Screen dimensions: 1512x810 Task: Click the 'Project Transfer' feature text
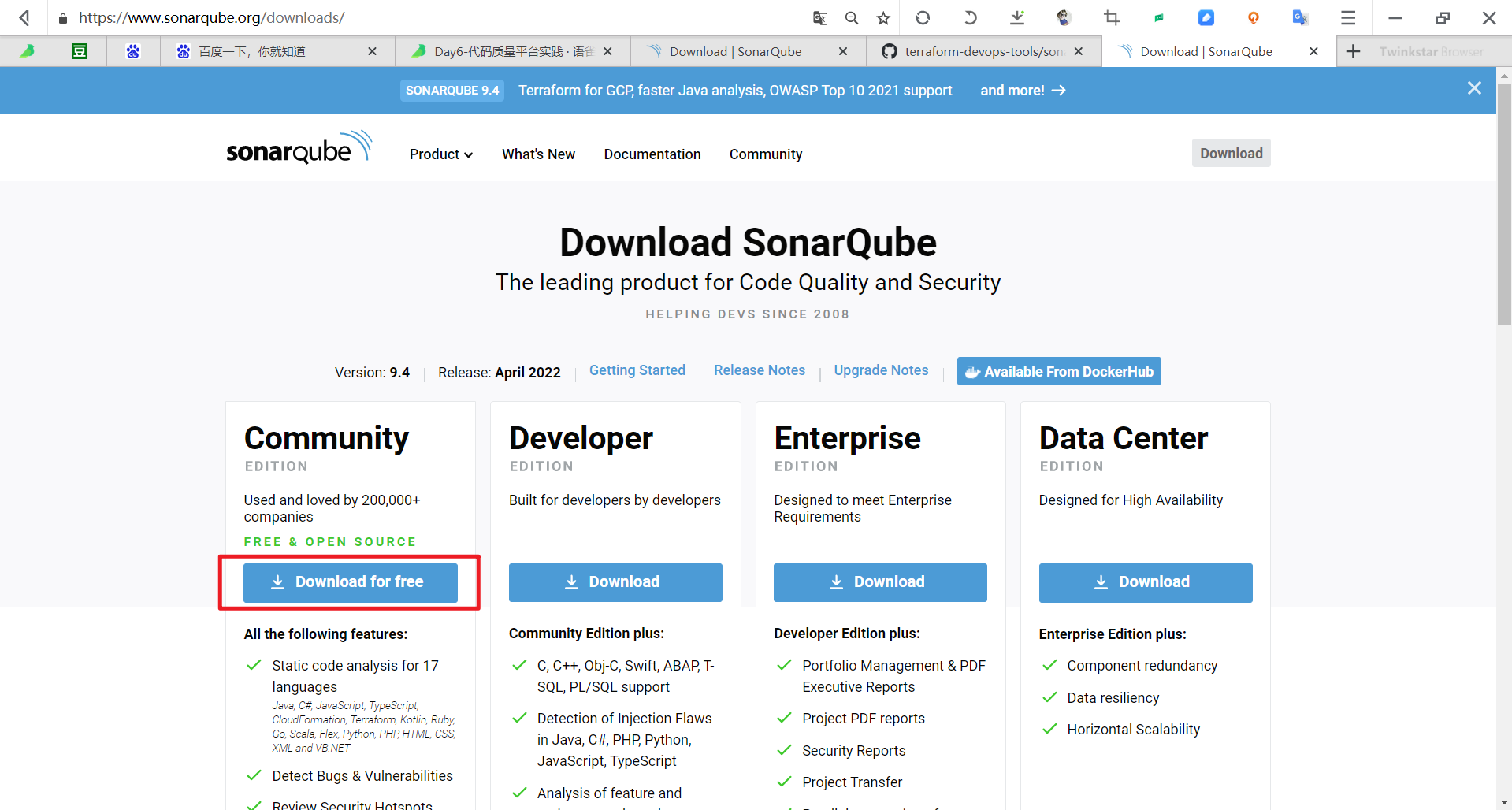click(852, 782)
